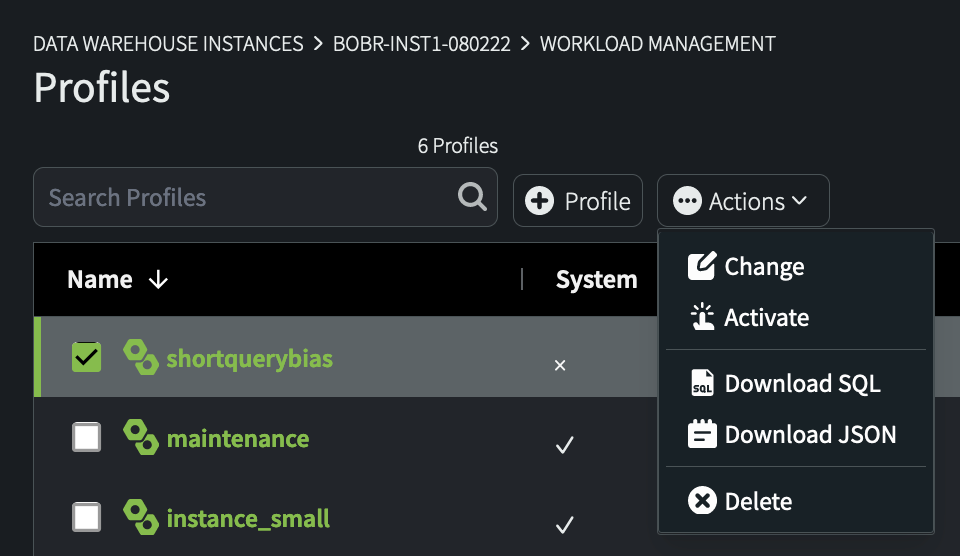Image resolution: width=960 pixels, height=556 pixels.
Task: Check the maintenance profile checkbox
Action: point(87,437)
